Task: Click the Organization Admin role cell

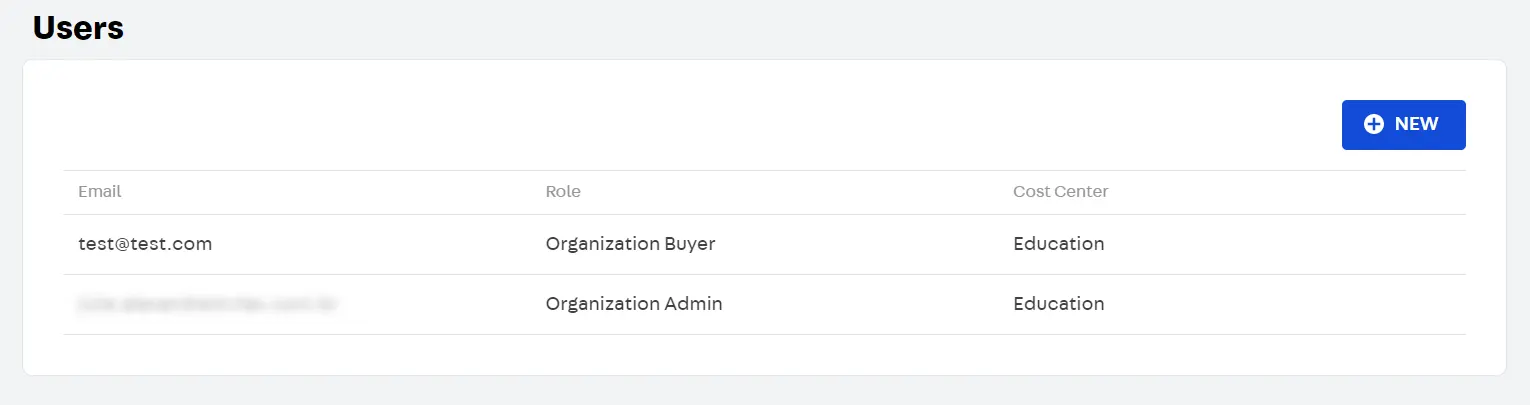Action: click(634, 304)
